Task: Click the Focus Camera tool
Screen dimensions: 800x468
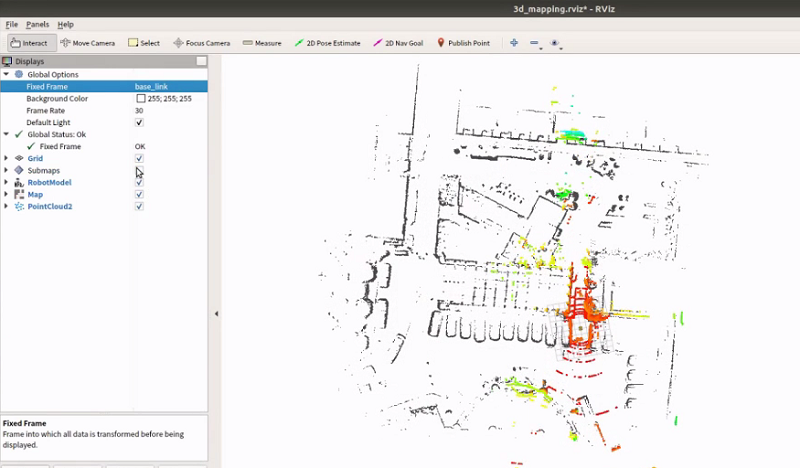Action: click(x=201, y=43)
